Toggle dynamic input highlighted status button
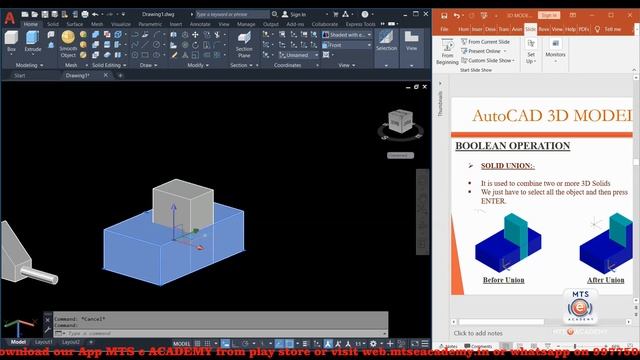 [225, 344]
